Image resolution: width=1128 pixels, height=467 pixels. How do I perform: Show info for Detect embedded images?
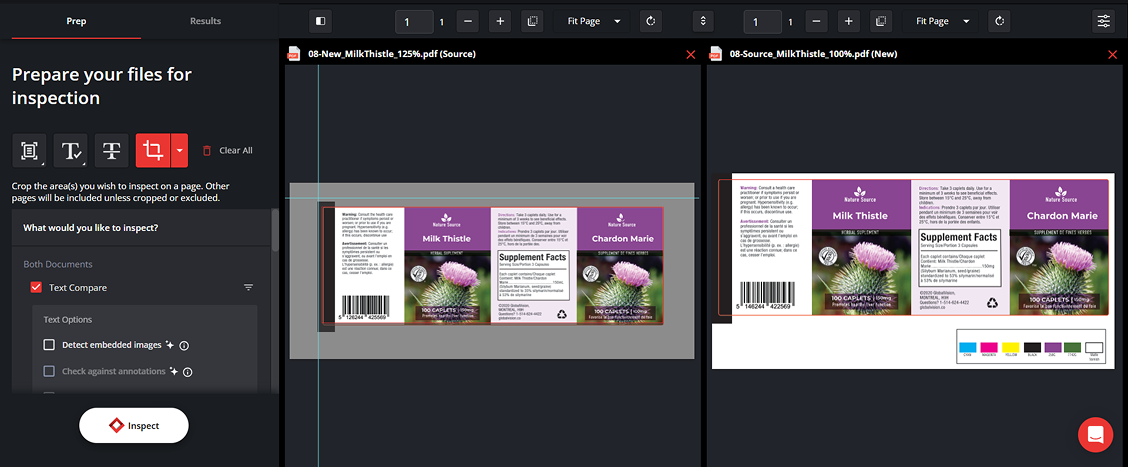click(184, 345)
